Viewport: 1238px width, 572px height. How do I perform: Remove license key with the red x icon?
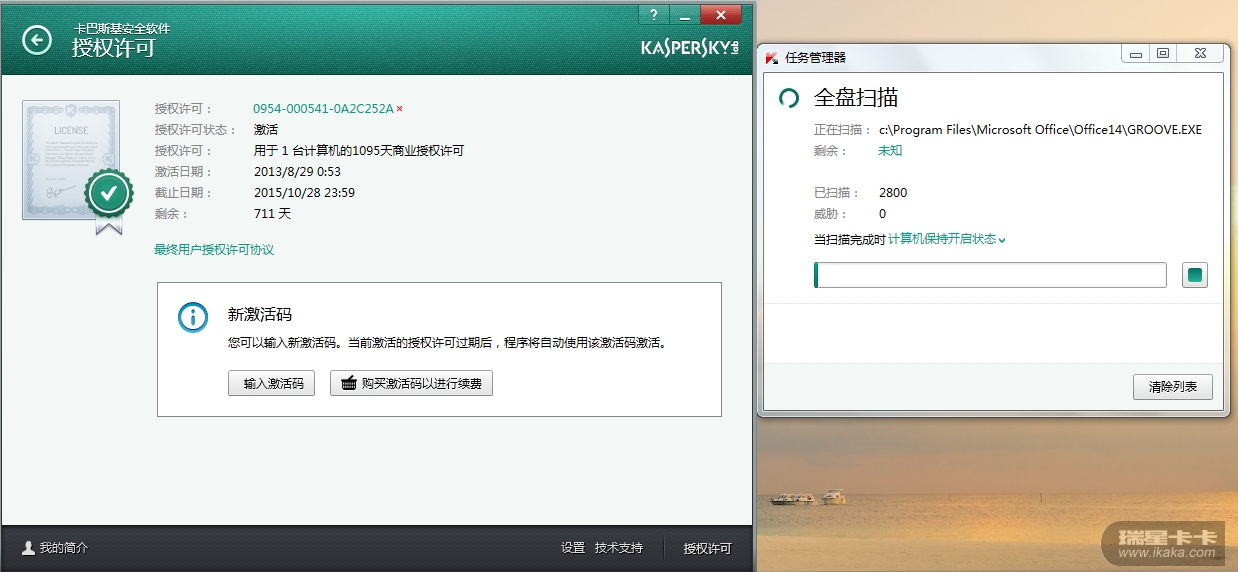(x=400, y=108)
